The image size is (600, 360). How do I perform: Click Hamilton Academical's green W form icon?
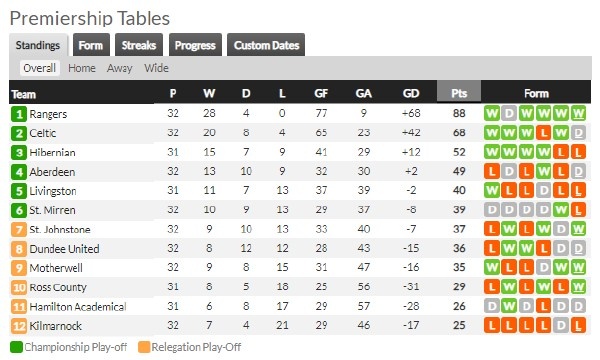point(509,306)
